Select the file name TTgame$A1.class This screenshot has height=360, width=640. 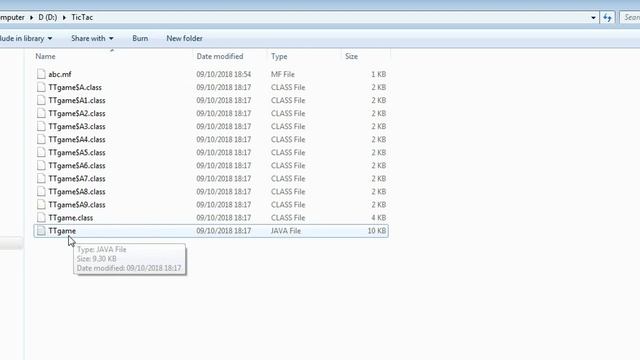coord(77,100)
